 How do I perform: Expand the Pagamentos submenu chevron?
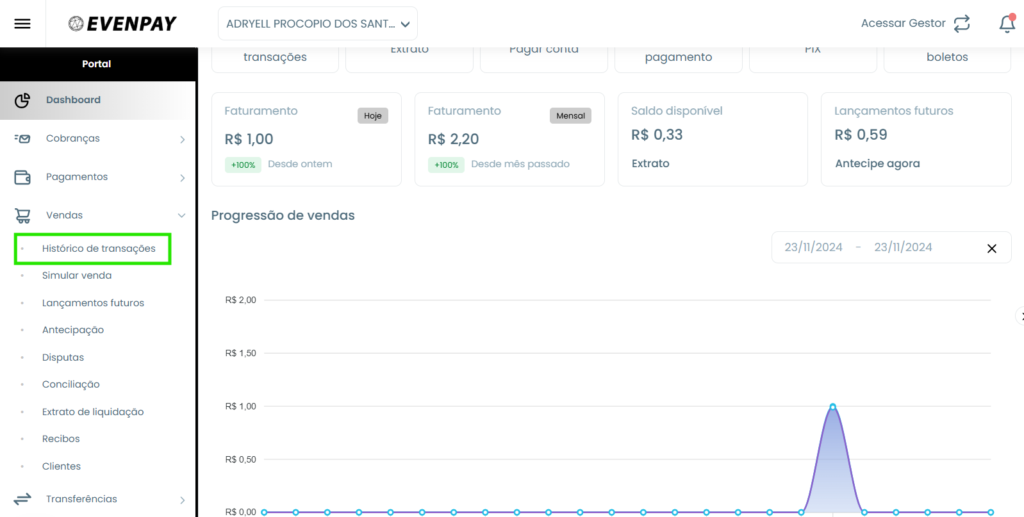(182, 178)
